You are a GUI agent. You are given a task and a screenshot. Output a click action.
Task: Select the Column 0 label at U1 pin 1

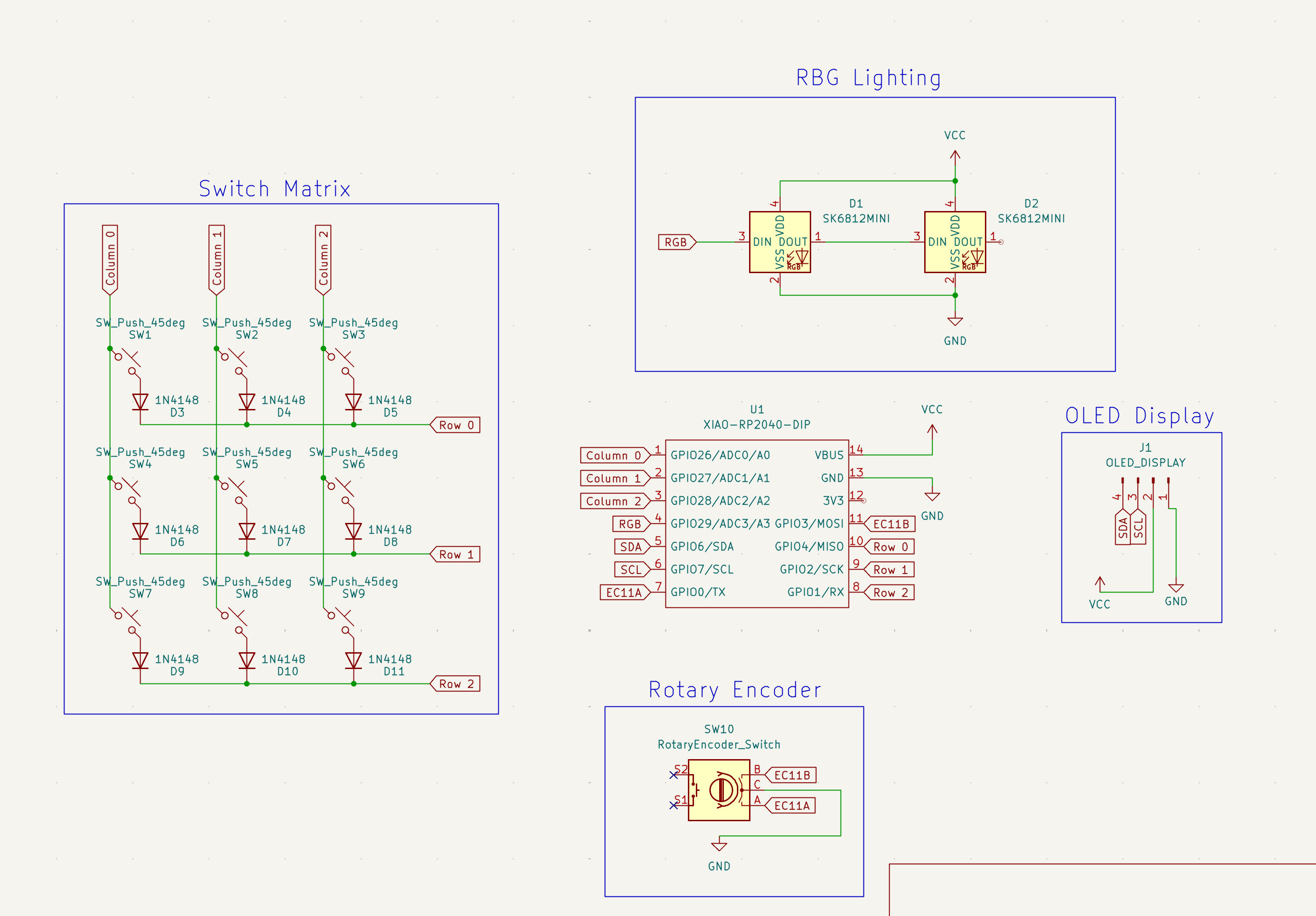click(x=615, y=455)
